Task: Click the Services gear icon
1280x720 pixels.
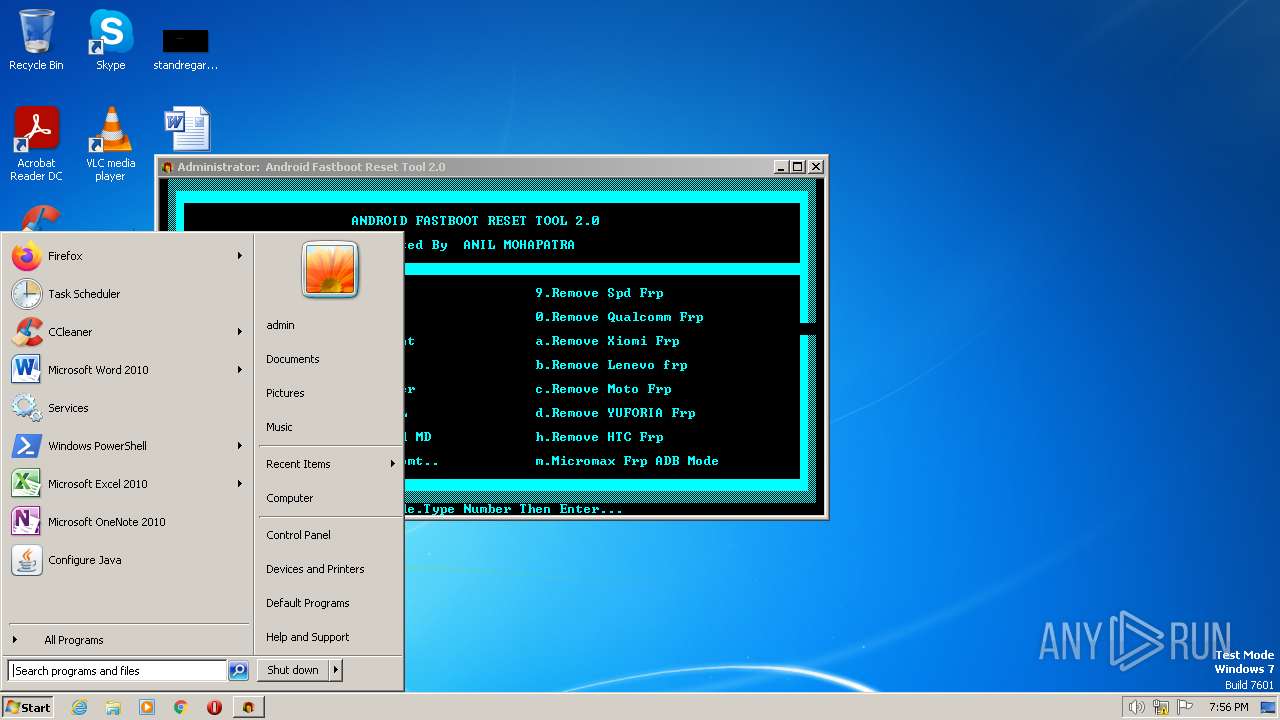Action: pos(27,408)
